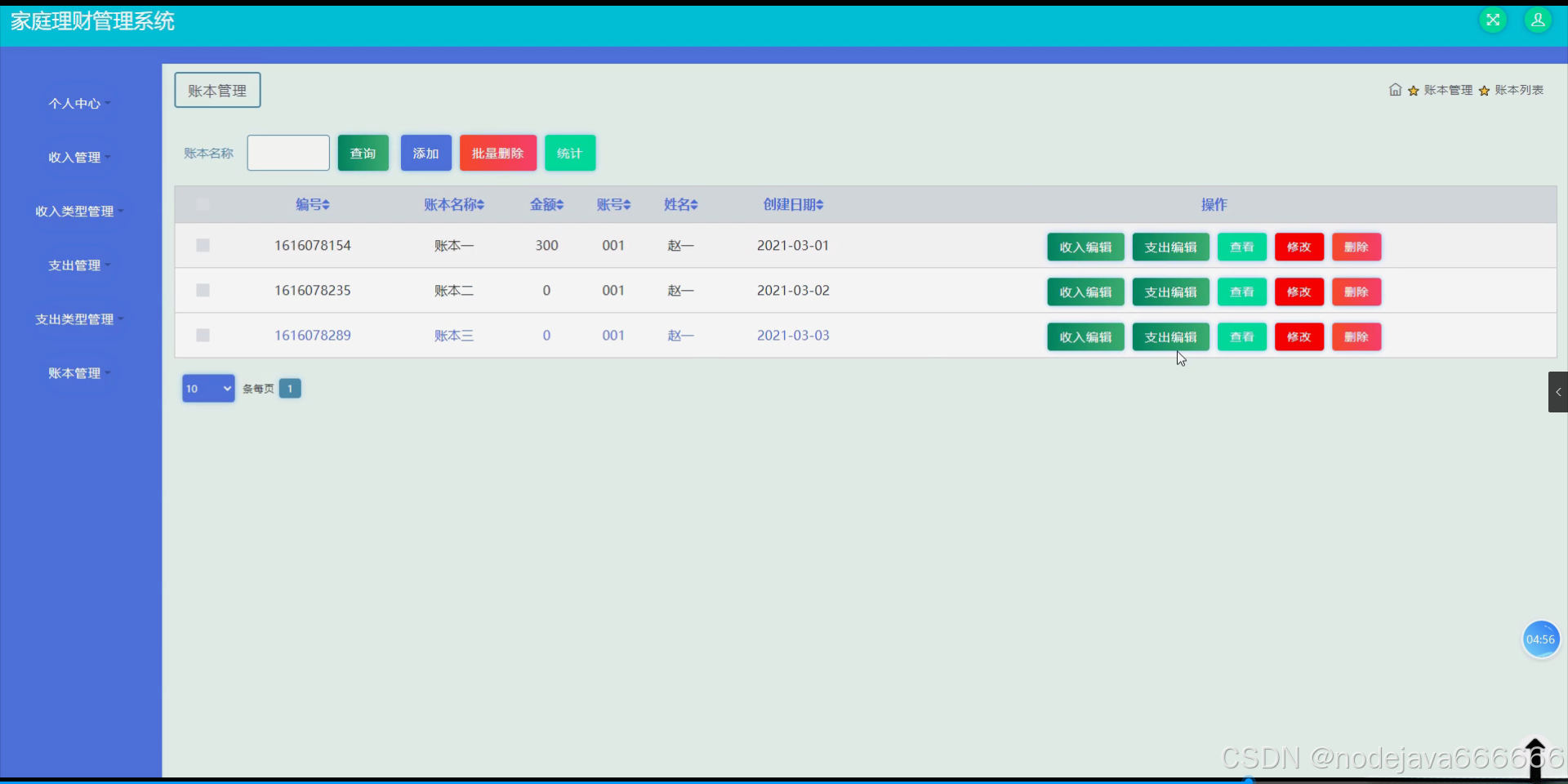1568x784 pixels.
Task: Click 修改 for 账本一 row
Action: click(1299, 247)
